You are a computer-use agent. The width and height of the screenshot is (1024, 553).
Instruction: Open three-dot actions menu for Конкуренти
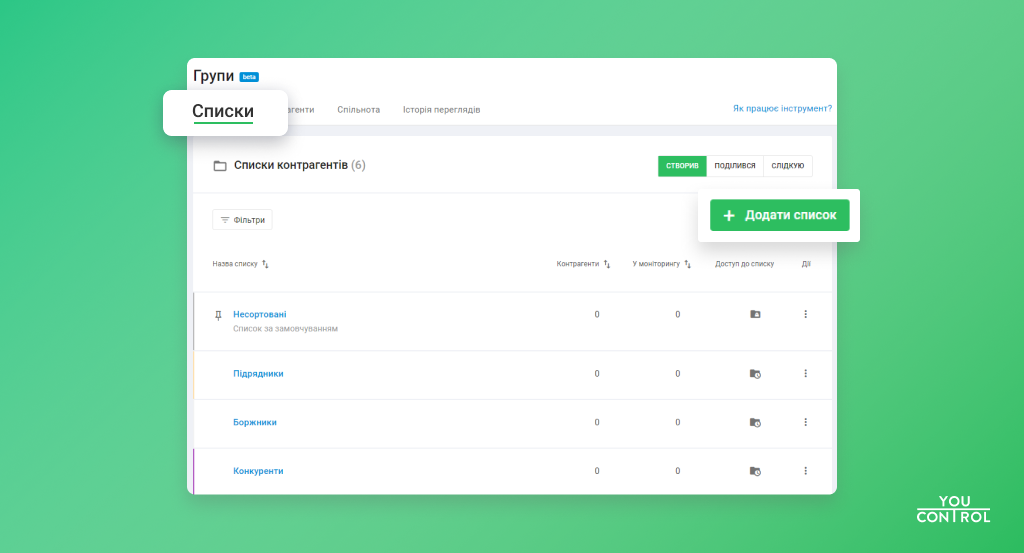(x=805, y=471)
